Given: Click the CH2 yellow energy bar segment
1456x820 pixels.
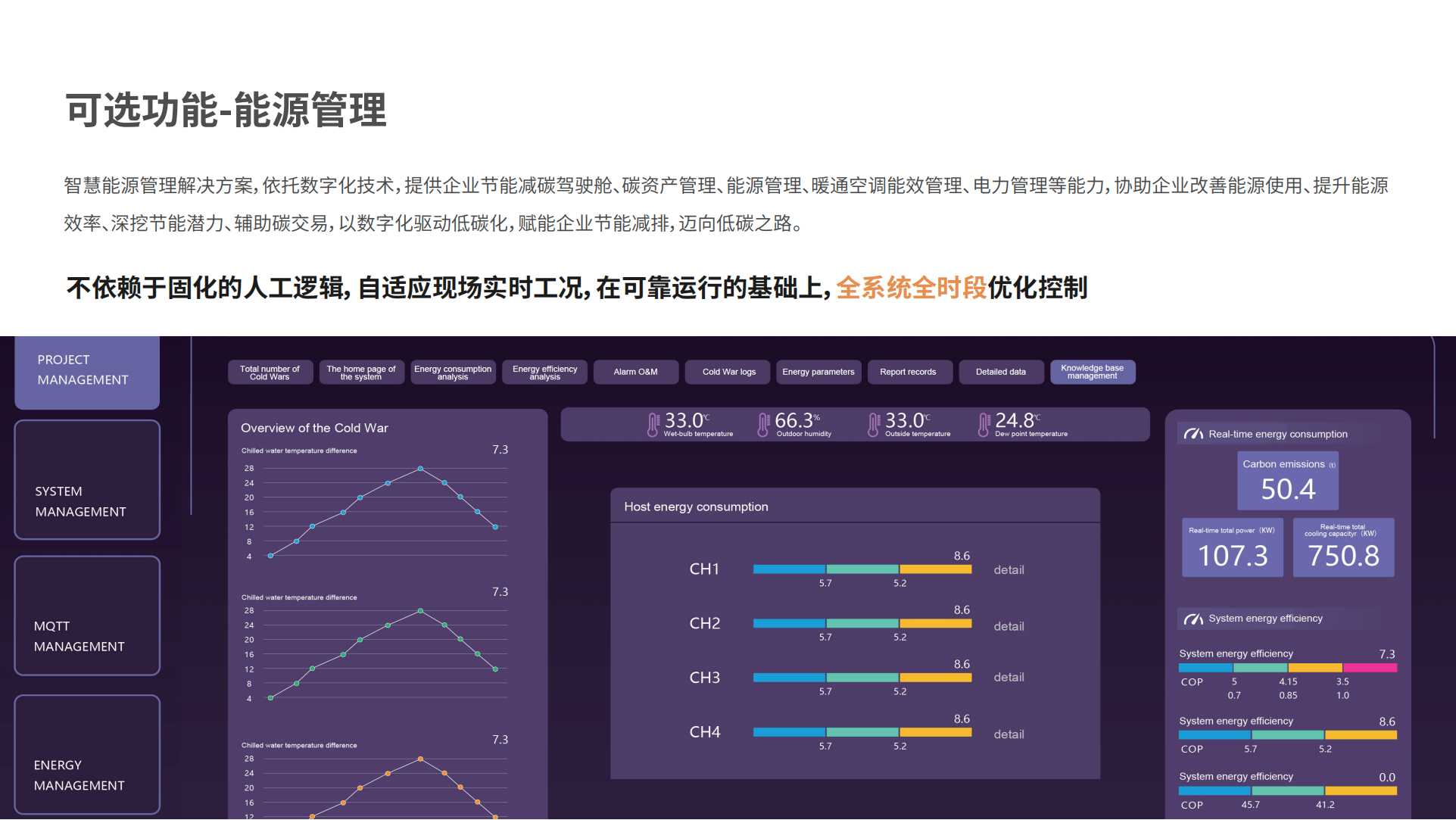Looking at the screenshot, I should 935,623.
